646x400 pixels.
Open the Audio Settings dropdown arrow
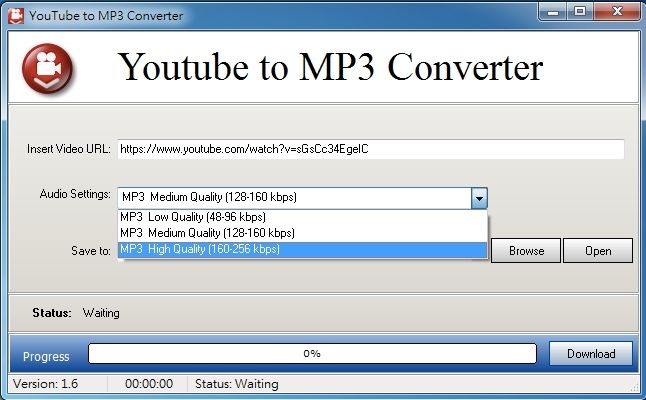[479, 198]
